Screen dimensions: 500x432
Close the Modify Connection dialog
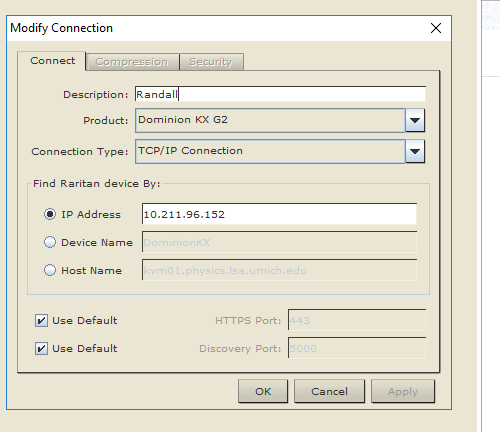tap(436, 28)
